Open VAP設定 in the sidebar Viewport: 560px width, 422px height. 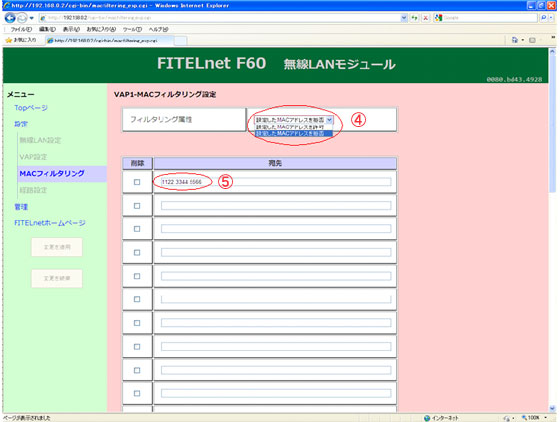pos(33,157)
